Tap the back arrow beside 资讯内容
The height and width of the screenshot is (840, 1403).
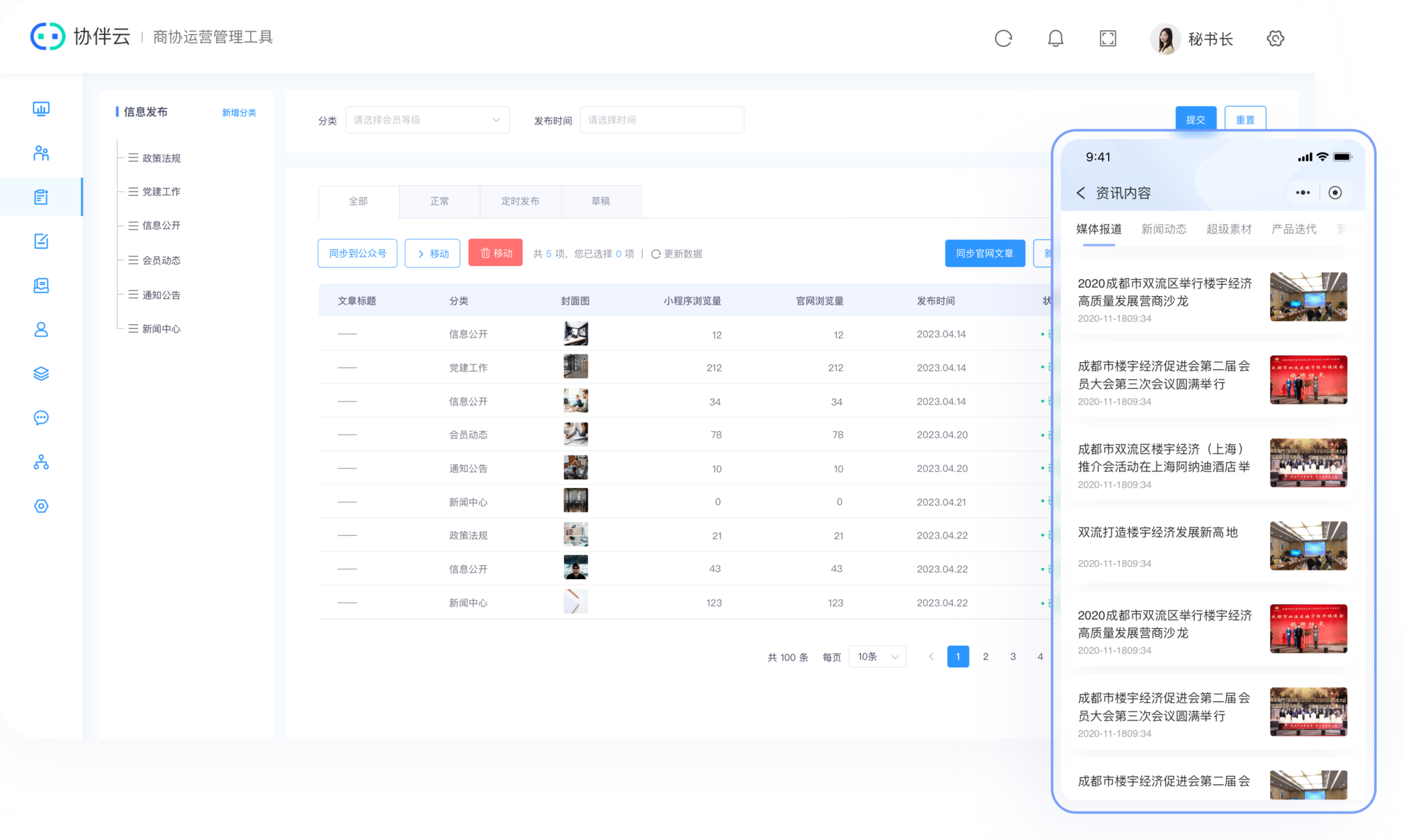click(x=1081, y=193)
